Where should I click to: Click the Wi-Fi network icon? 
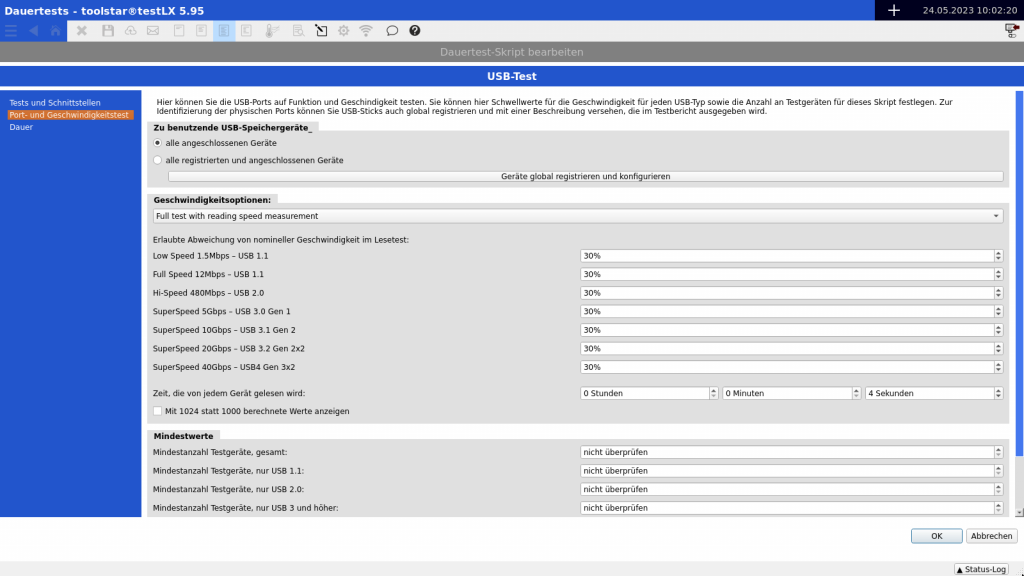coord(366,31)
